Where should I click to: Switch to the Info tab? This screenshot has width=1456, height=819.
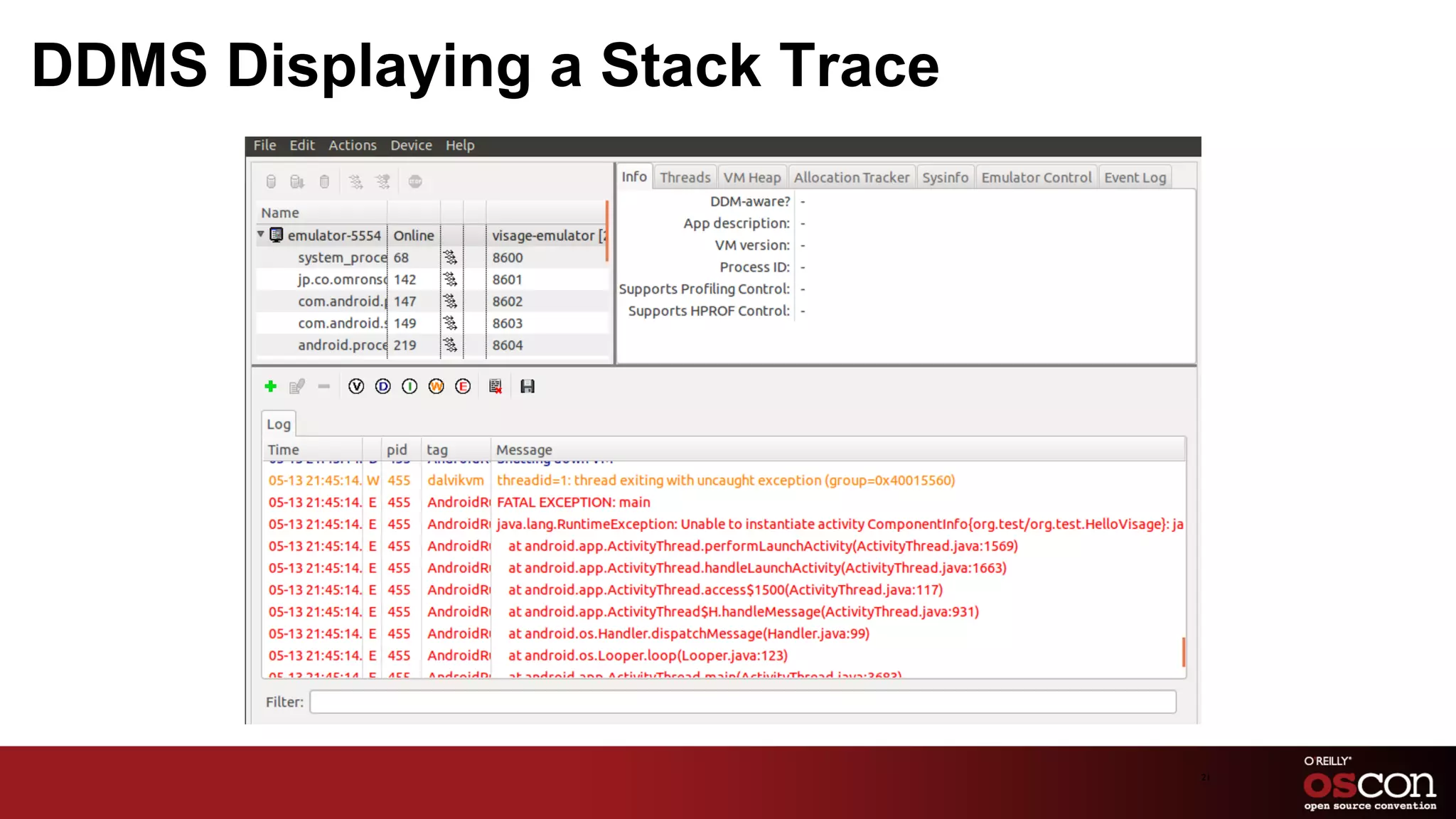[634, 176]
